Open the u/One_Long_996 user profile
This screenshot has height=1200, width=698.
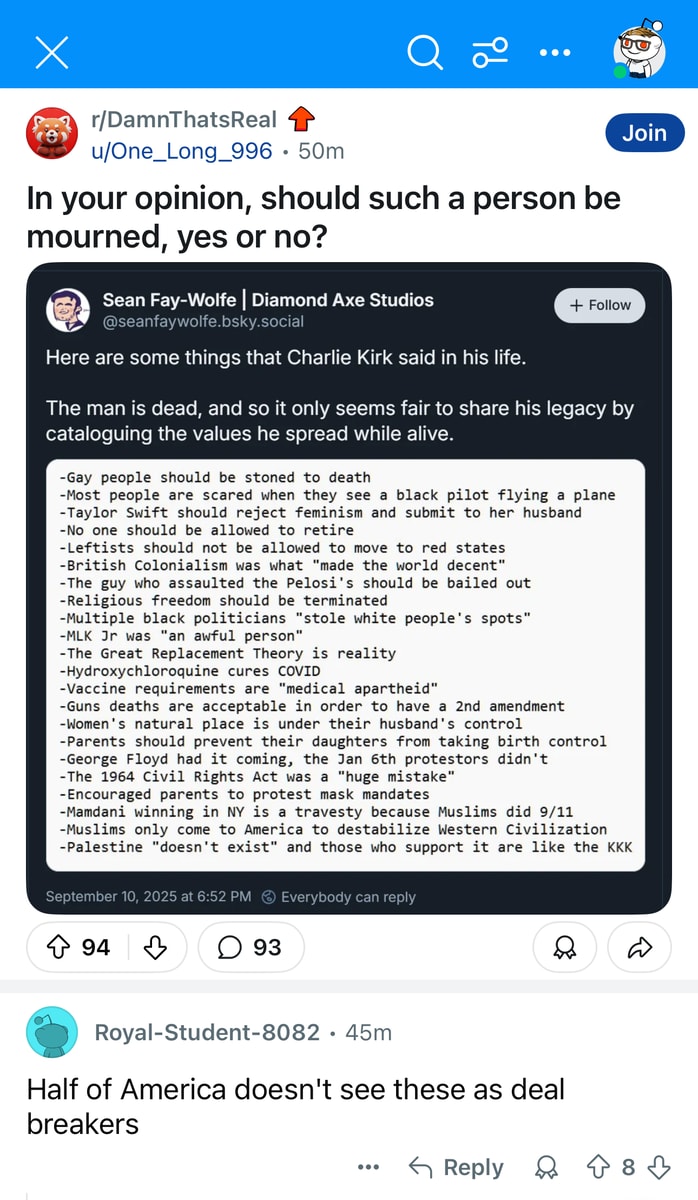tap(181, 151)
